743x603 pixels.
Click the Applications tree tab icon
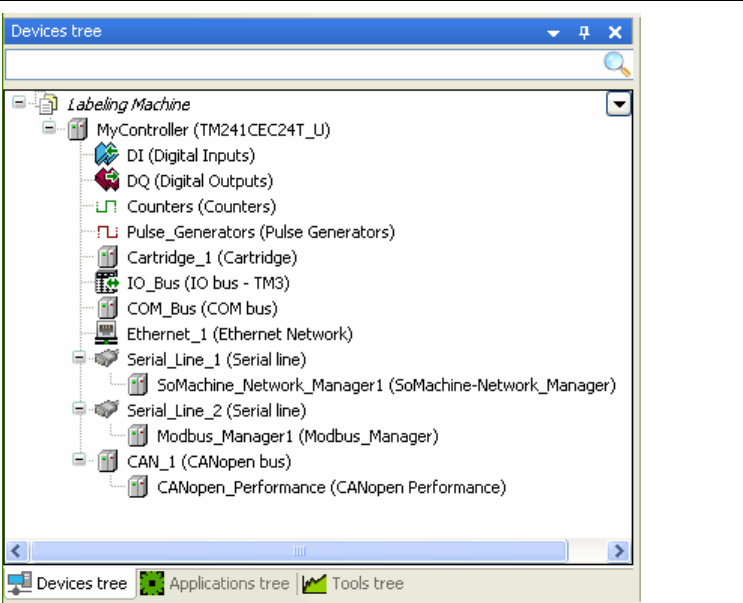click(152, 583)
